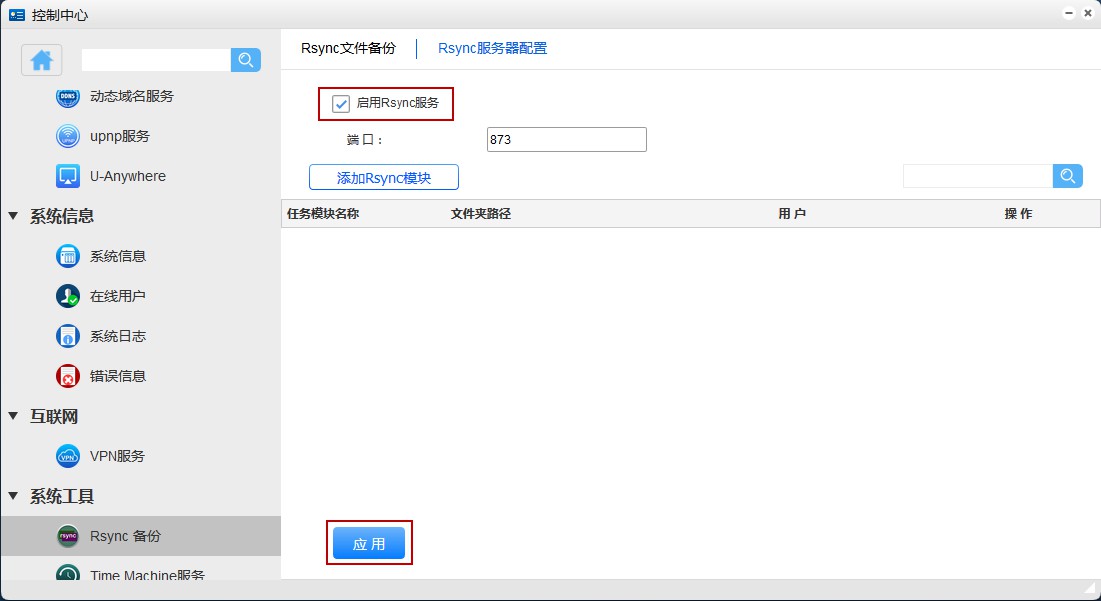Switch to Rsync服务器配置 tab

(x=492, y=48)
